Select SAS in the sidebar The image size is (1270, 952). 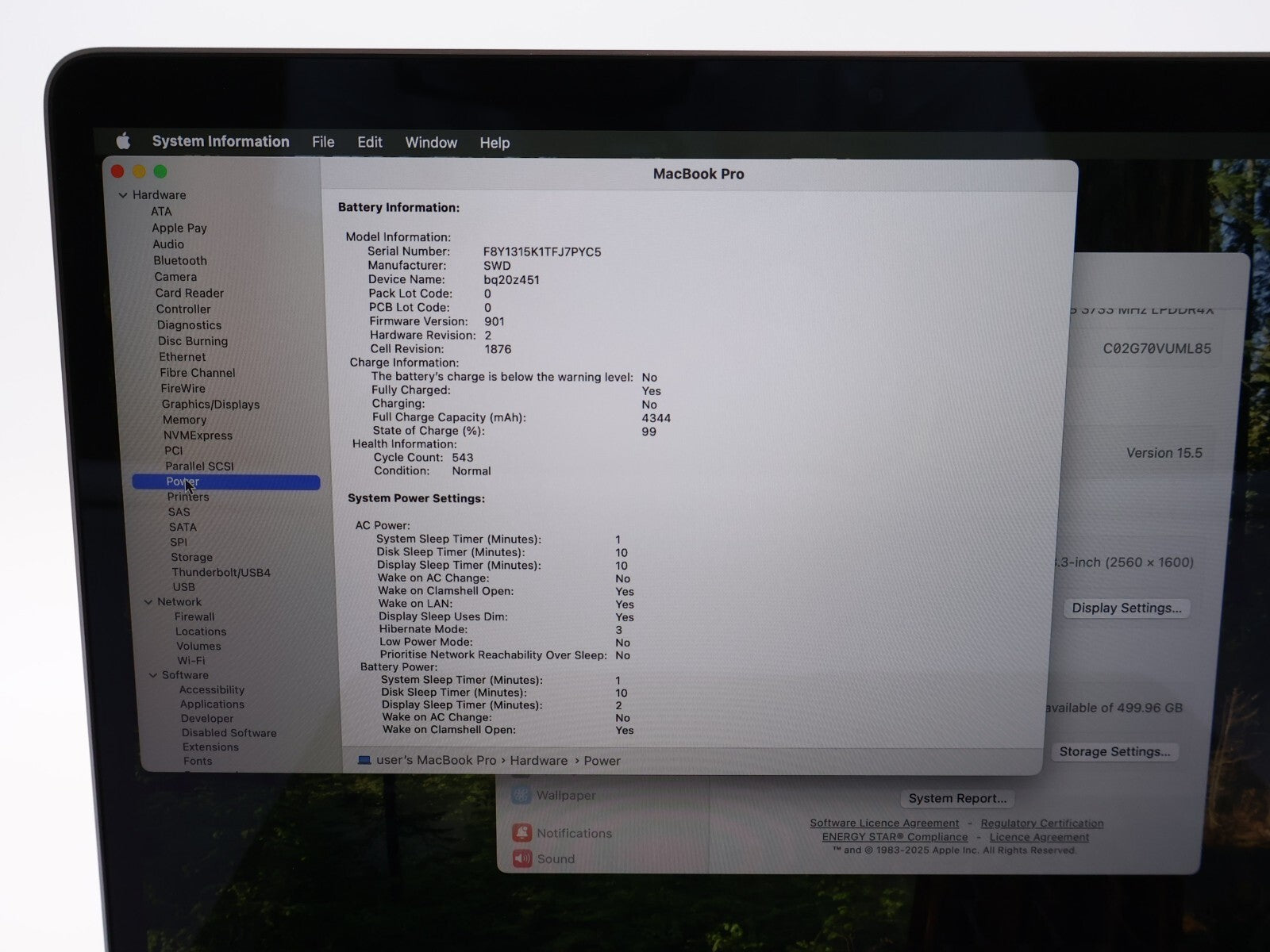pyautogui.click(x=179, y=512)
